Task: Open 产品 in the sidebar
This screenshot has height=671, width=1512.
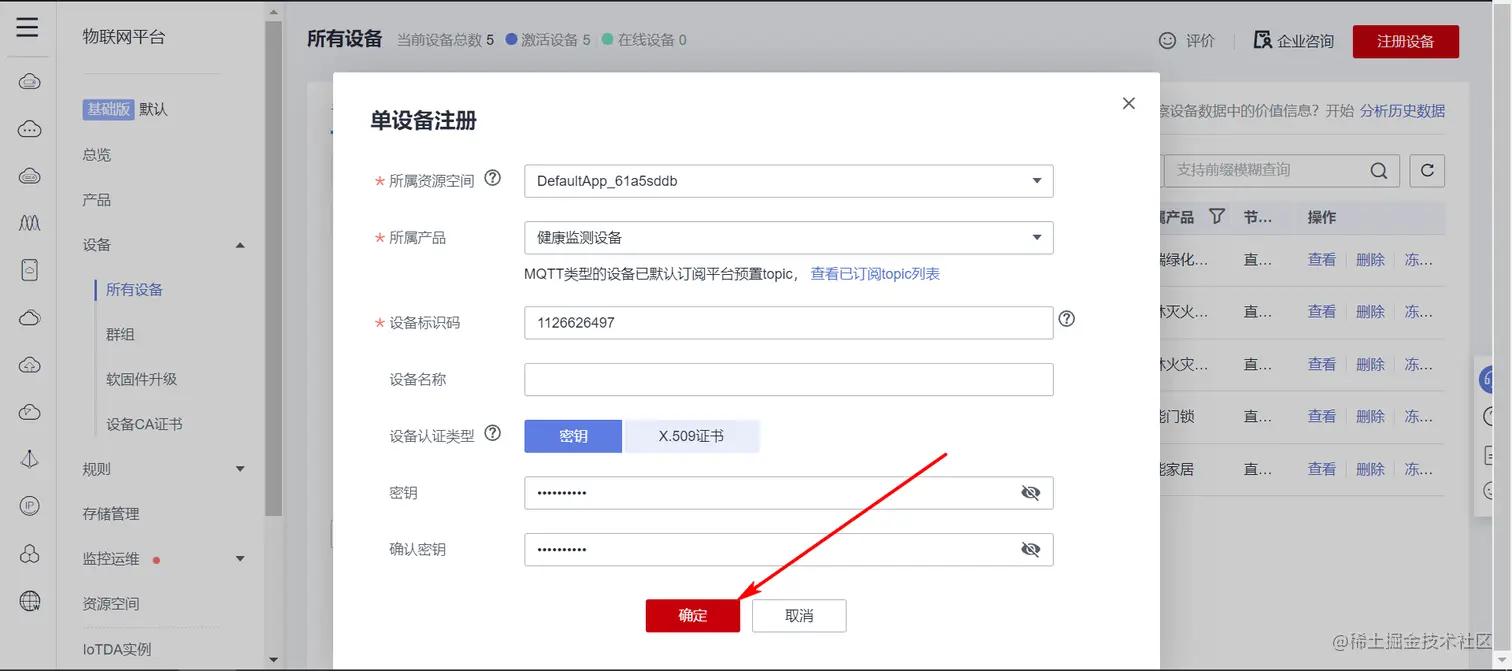Action: point(97,200)
